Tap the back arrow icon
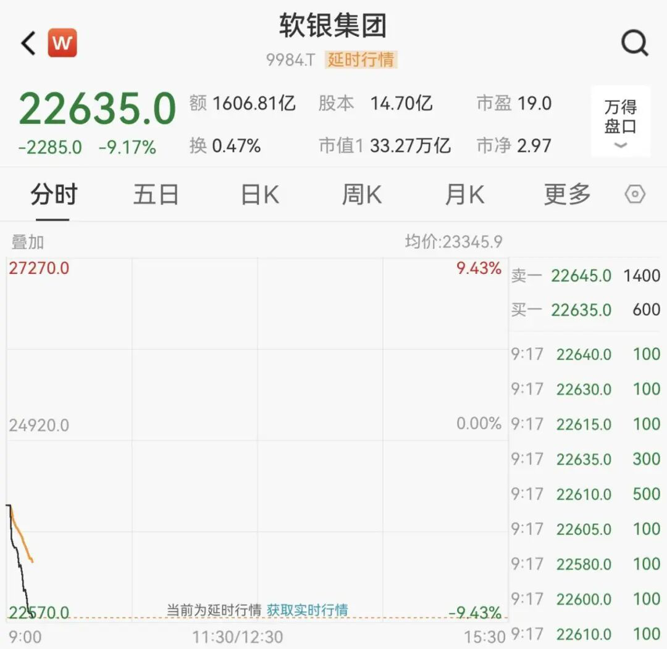The width and height of the screenshot is (667, 649). pos(28,43)
